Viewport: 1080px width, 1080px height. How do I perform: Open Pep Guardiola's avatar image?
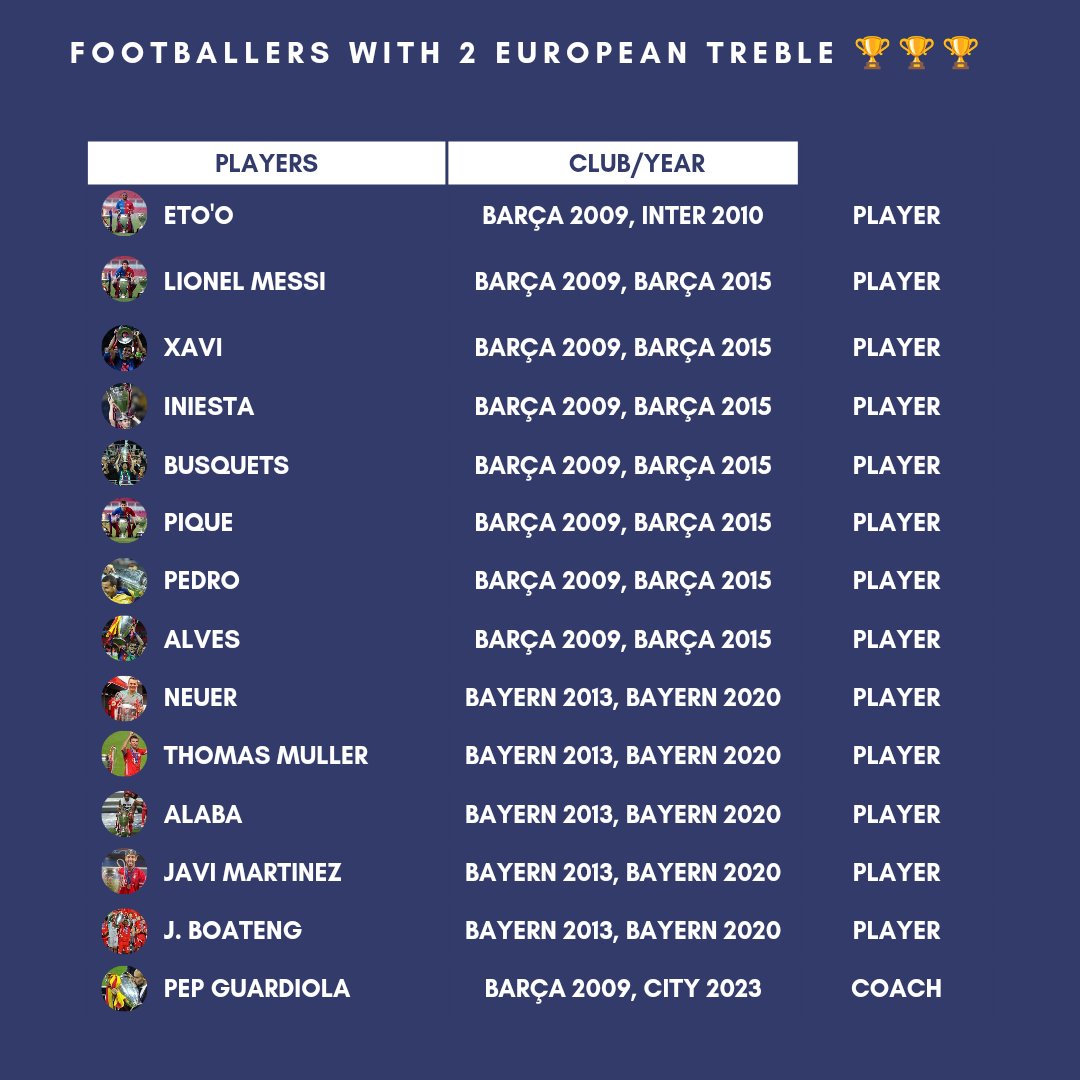(125, 988)
